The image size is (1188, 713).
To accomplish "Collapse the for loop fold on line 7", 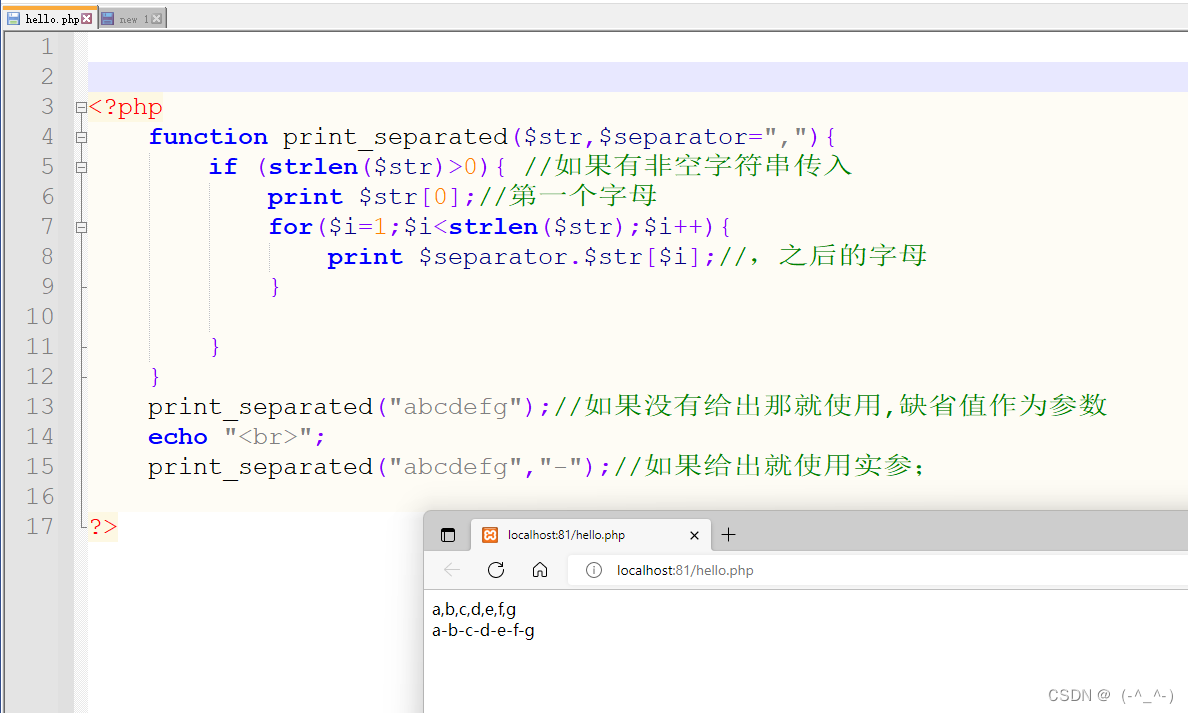I will click(80, 227).
